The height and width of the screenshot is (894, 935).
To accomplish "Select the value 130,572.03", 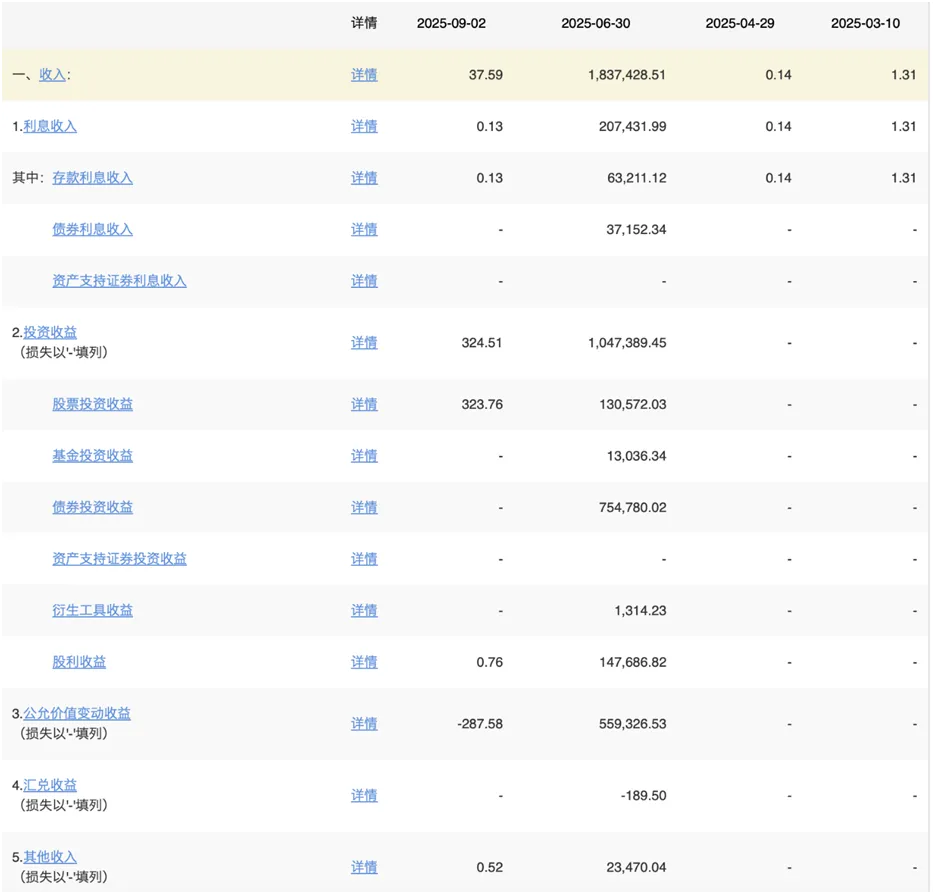I will pos(633,404).
